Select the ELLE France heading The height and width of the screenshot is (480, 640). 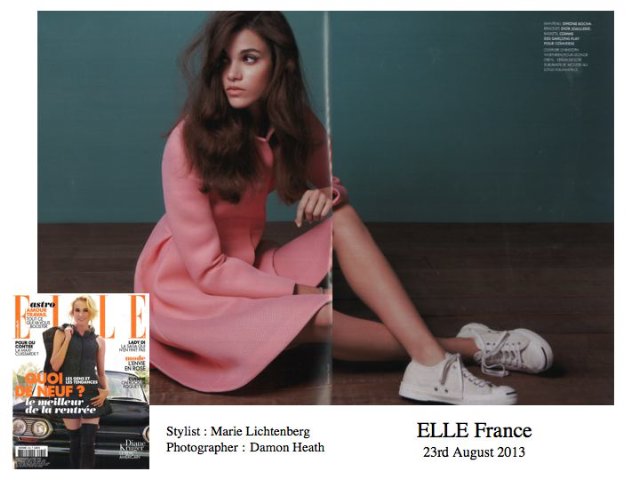point(474,430)
